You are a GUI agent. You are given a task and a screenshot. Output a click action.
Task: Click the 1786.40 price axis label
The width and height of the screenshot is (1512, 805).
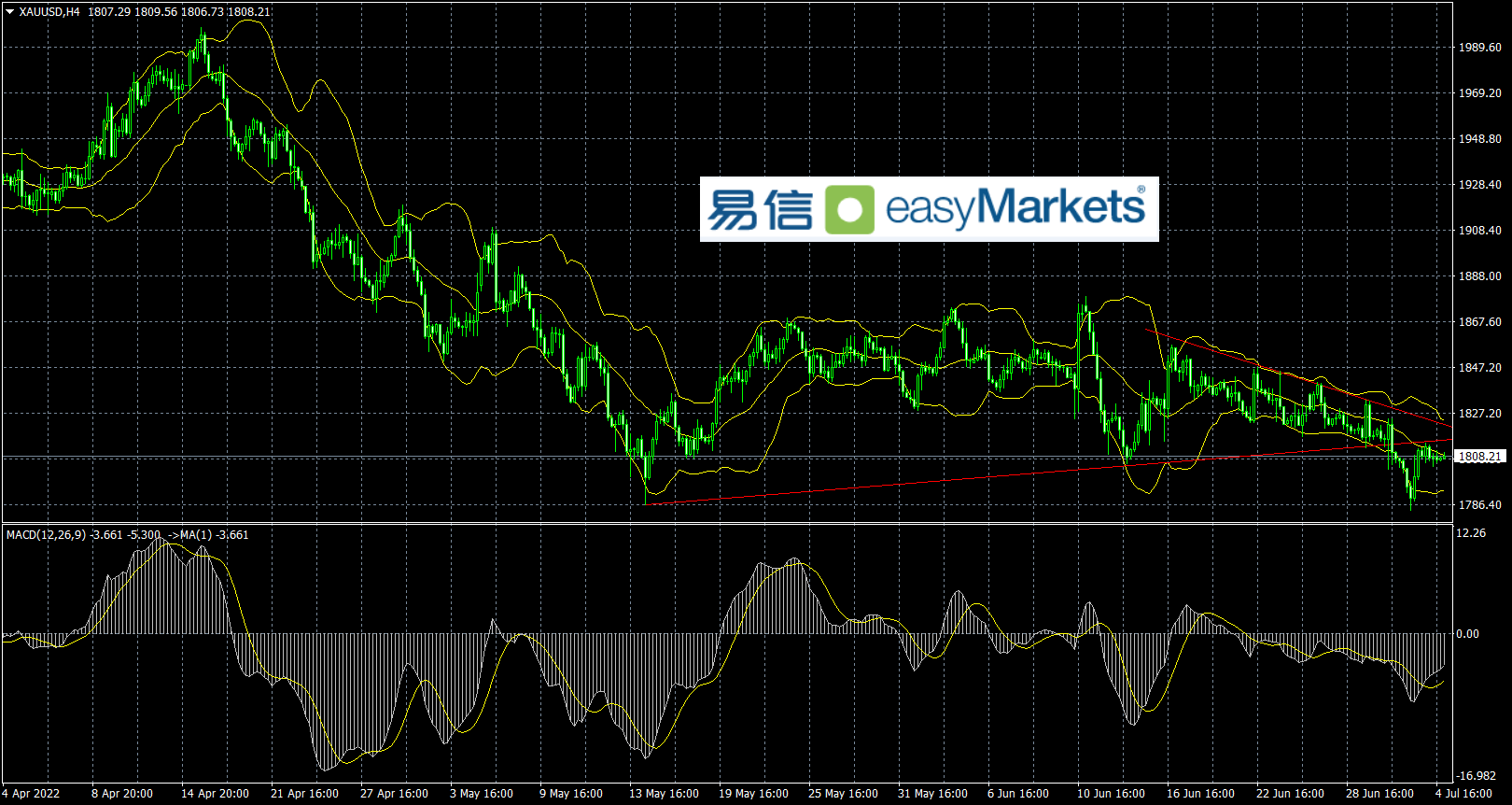[x=1479, y=505]
